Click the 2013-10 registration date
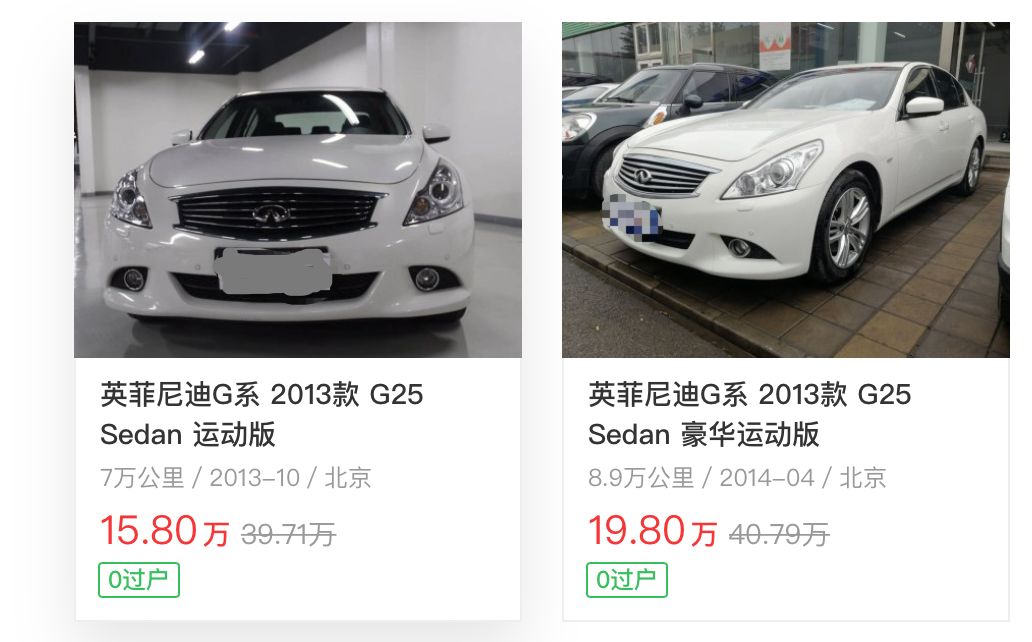The image size is (1032, 642). tap(255, 477)
